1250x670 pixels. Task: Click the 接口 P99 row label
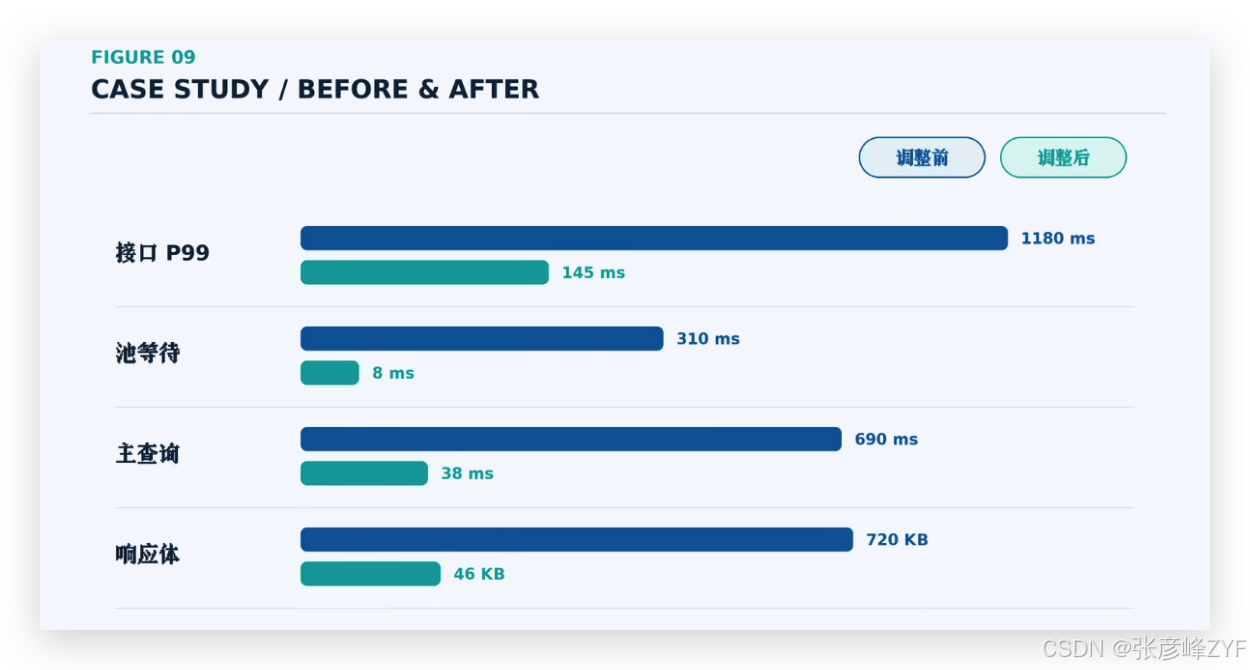coord(163,253)
